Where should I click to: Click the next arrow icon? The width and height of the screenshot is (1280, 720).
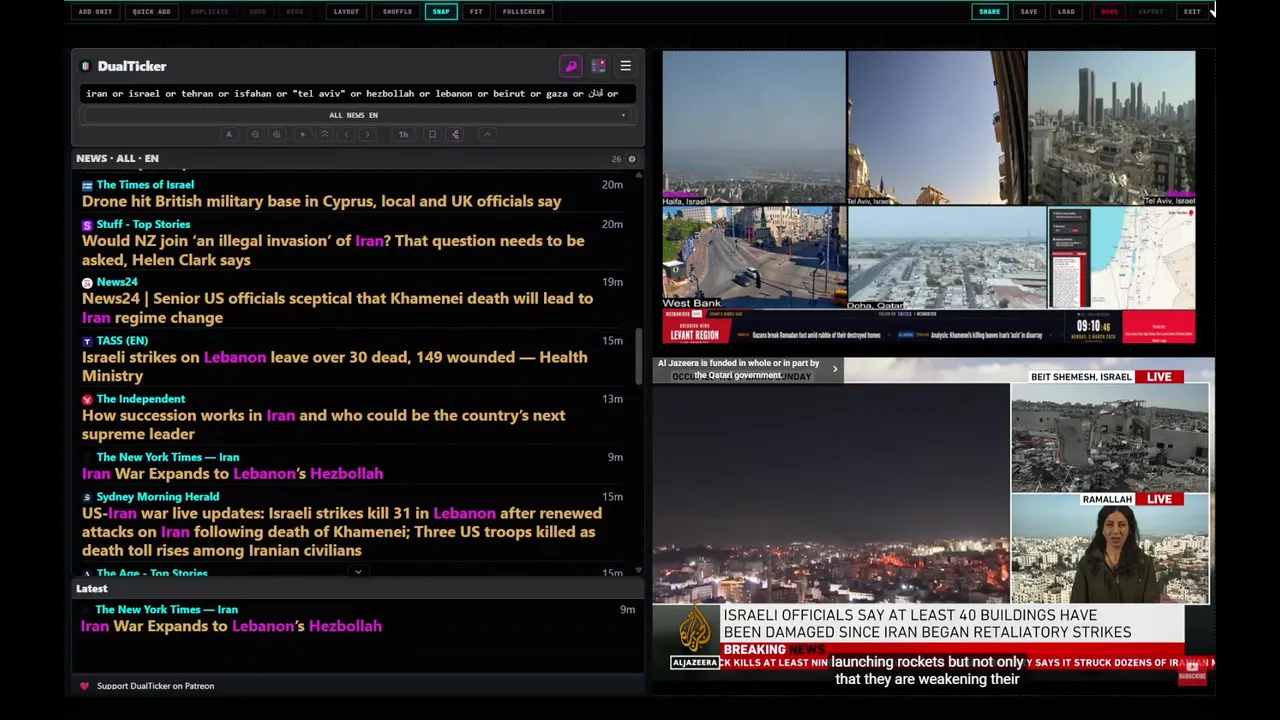click(368, 134)
